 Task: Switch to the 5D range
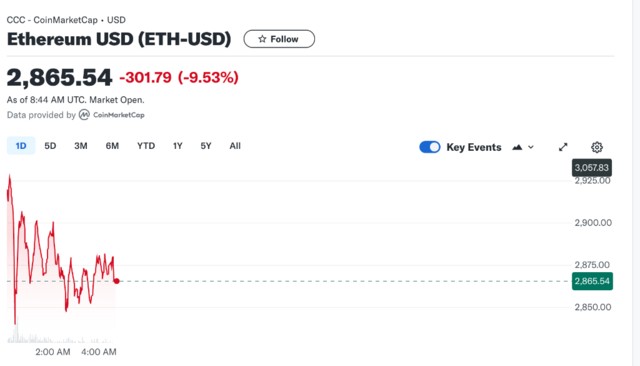pos(50,146)
